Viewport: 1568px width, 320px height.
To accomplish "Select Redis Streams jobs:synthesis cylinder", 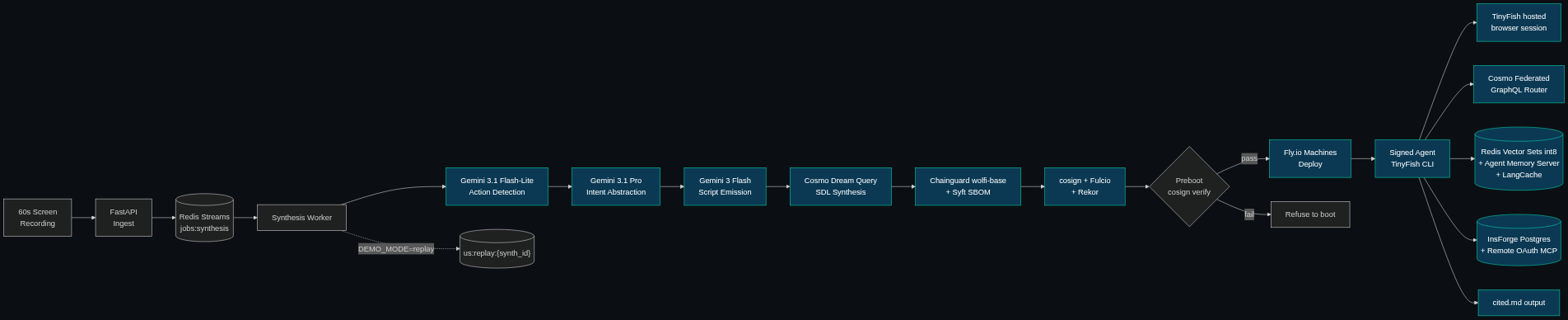I will (x=204, y=218).
